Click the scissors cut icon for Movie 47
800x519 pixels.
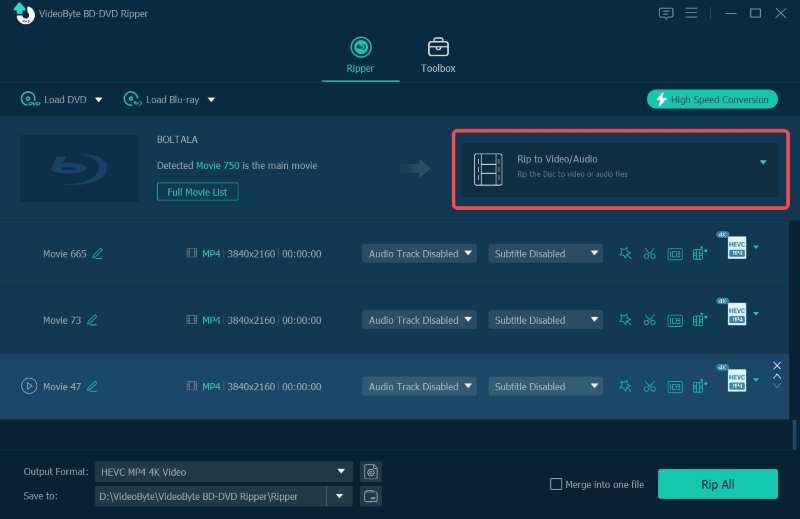tap(649, 386)
